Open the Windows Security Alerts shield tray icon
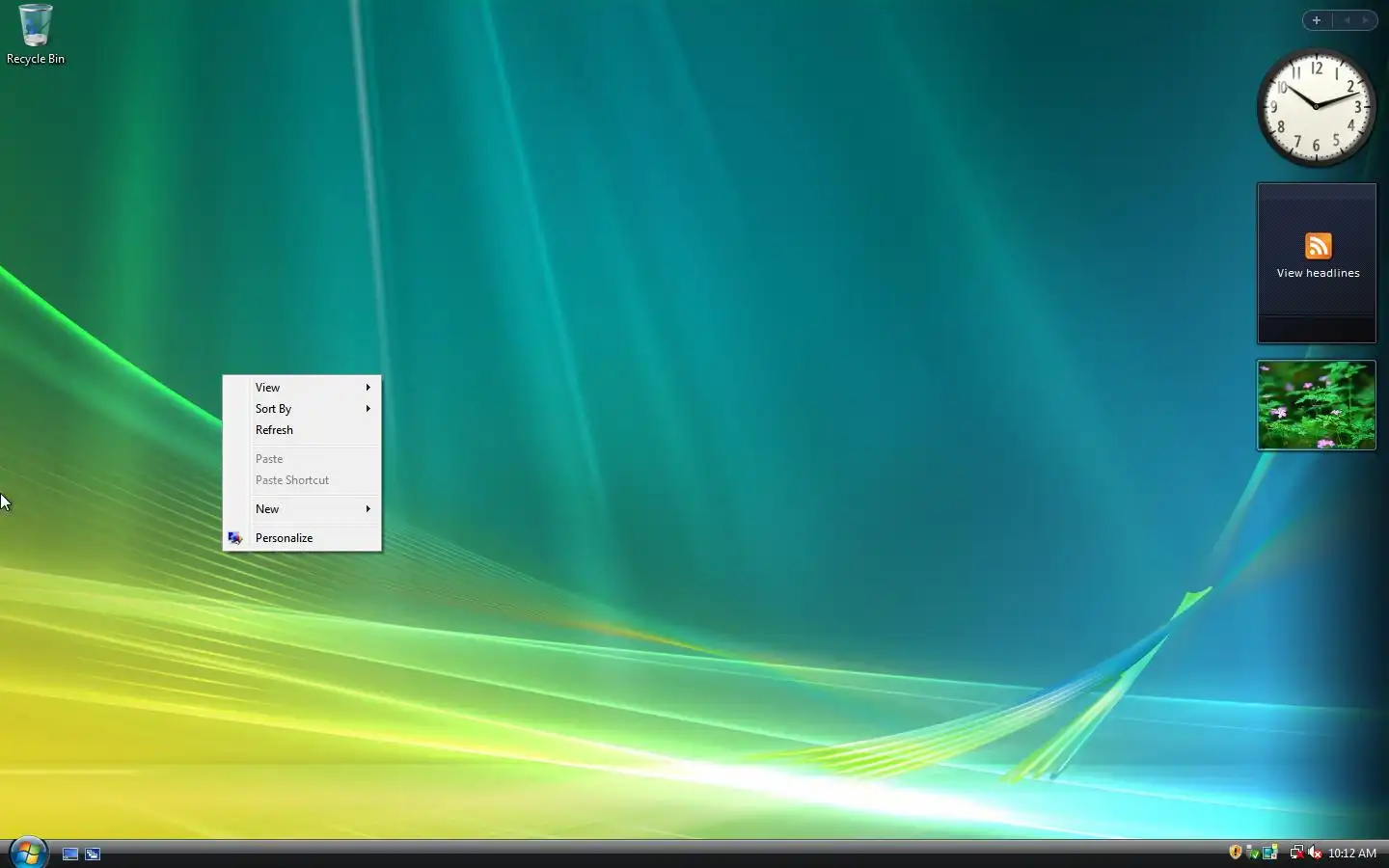Screen dimensions: 1389x868 [x=1236, y=852]
